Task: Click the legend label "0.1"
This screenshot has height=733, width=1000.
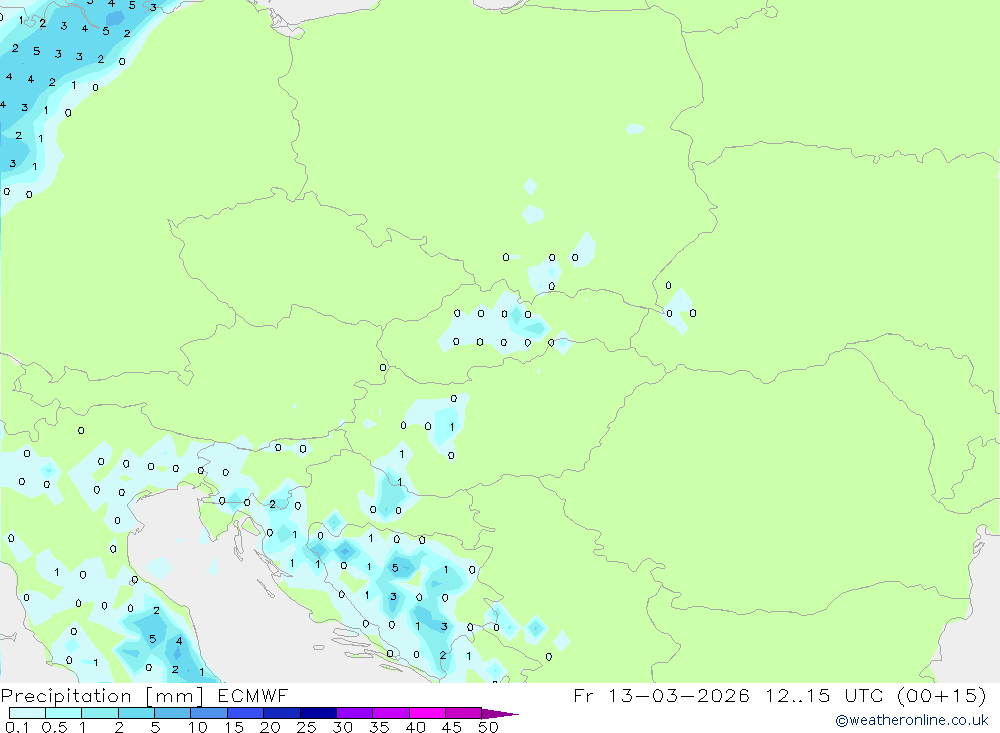Action: click(x=17, y=727)
